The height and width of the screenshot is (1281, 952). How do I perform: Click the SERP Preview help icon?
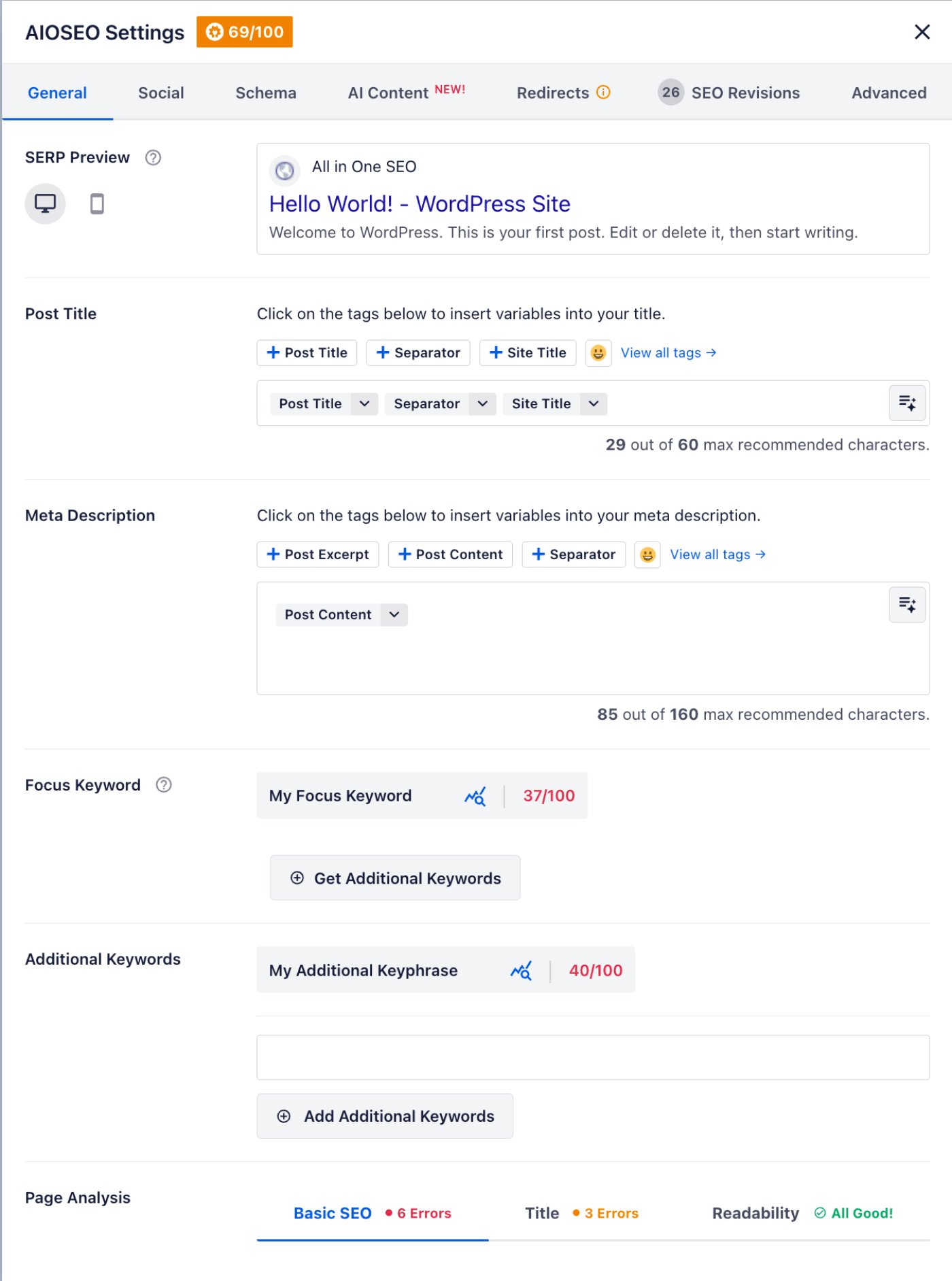153,158
